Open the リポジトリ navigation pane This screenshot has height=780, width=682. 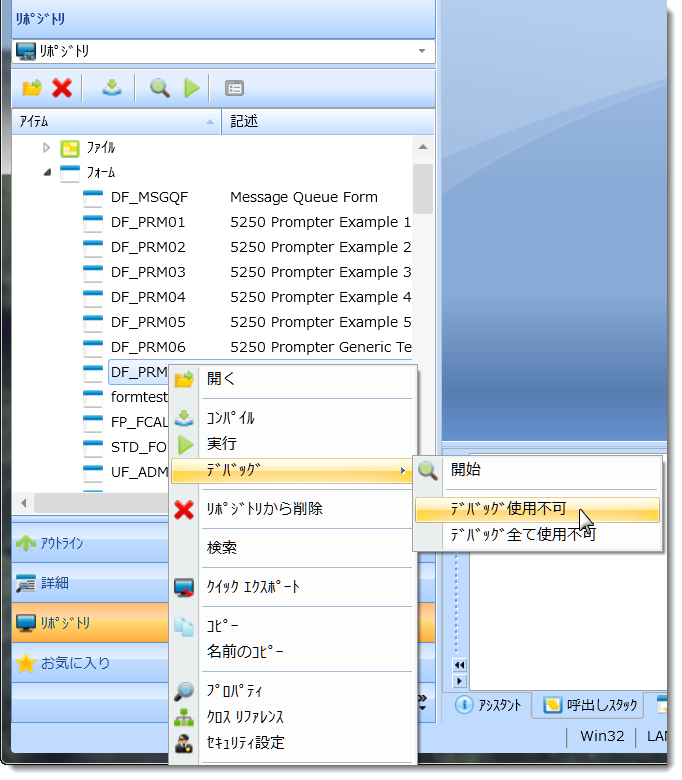[90, 623]
